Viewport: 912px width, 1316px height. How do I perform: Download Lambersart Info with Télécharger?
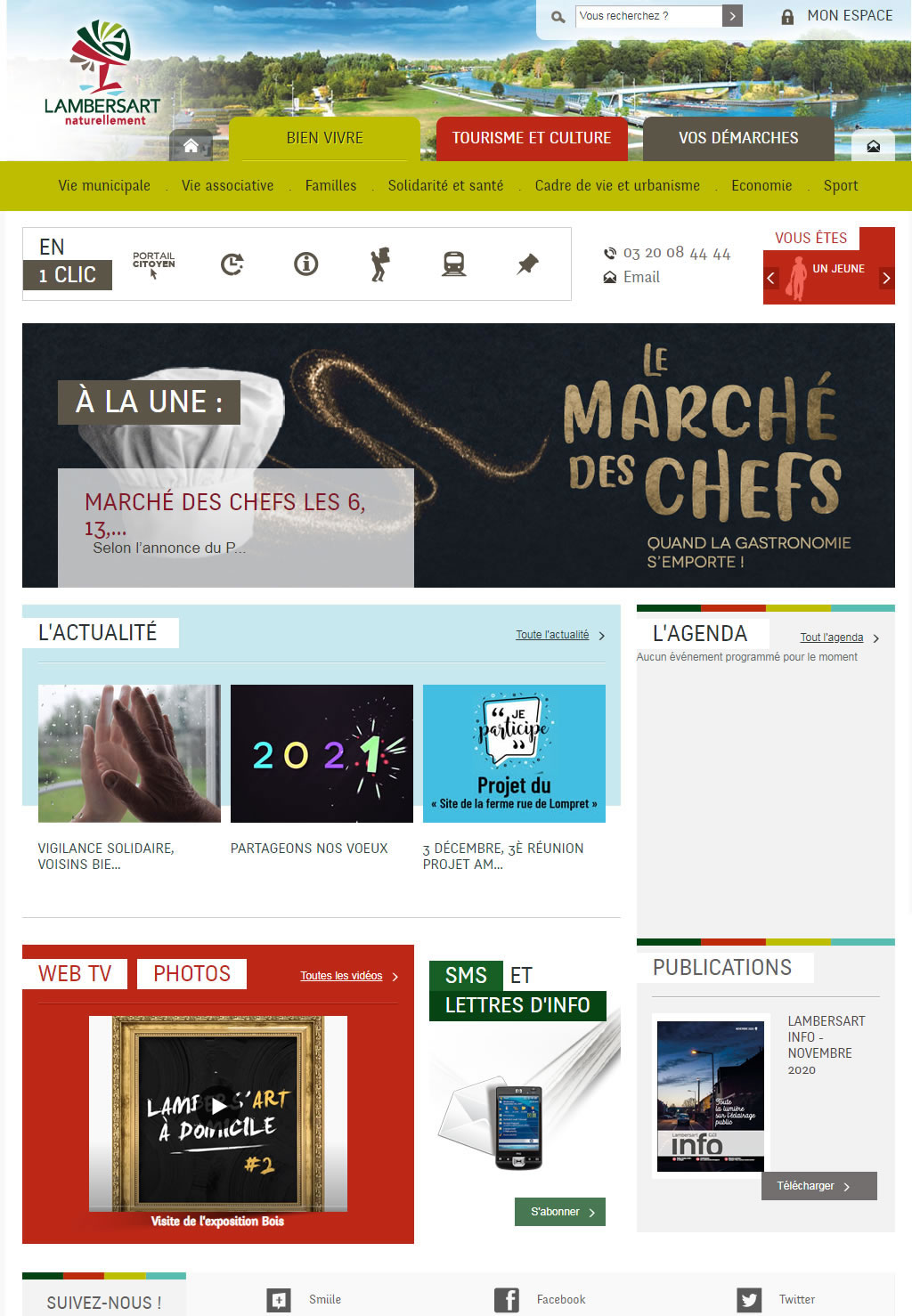819,1186
